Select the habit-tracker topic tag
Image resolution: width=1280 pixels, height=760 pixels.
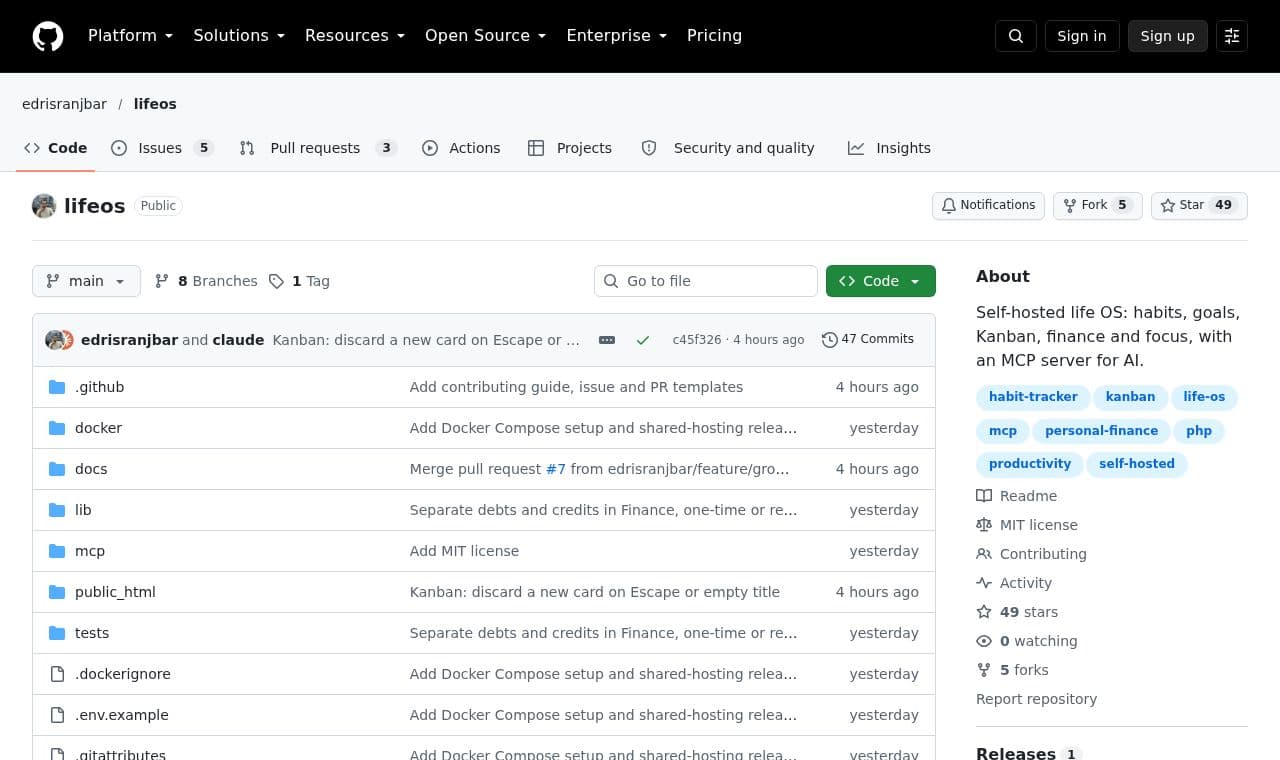1033,397
